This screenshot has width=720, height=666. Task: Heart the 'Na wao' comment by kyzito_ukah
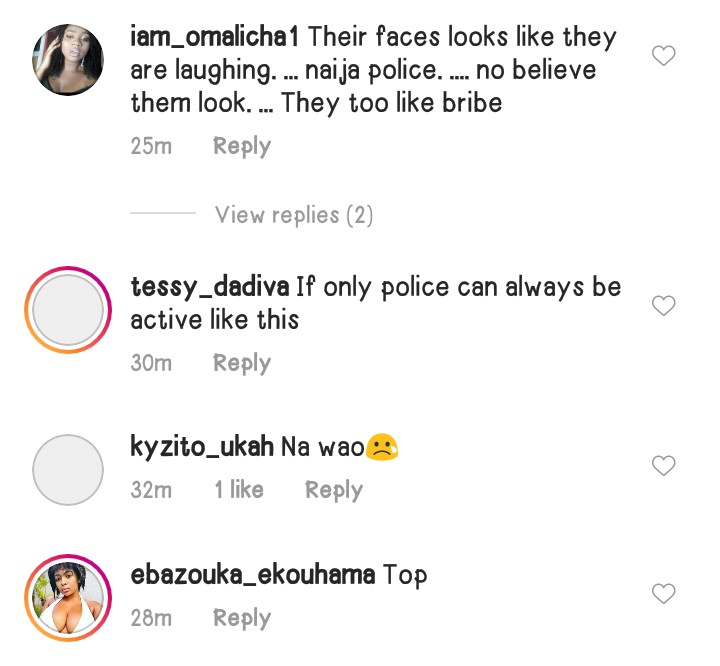pos(663,466)
